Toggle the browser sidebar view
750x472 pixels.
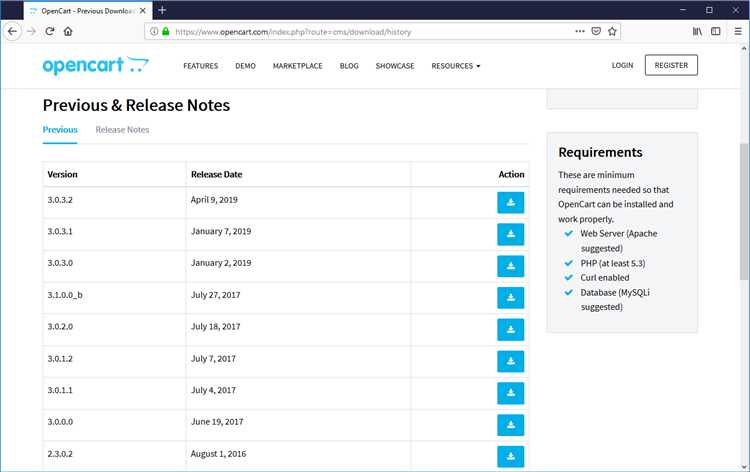(x=716, y=32)
